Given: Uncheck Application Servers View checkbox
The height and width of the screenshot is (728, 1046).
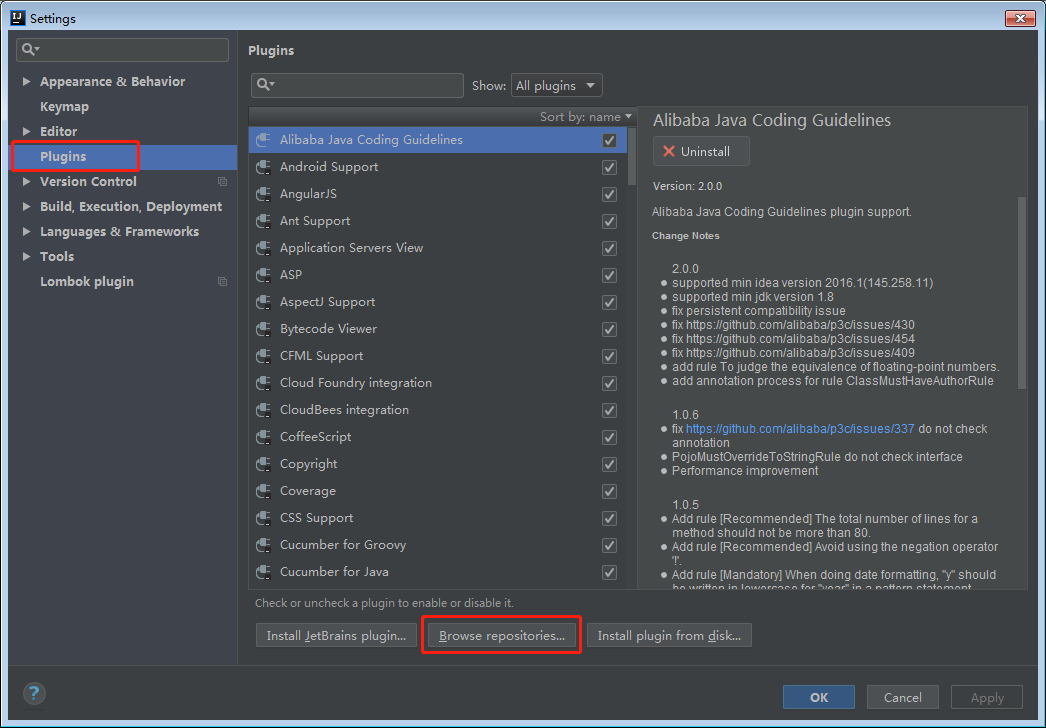Looking at the screenshot, I should [x=609, y=248].
